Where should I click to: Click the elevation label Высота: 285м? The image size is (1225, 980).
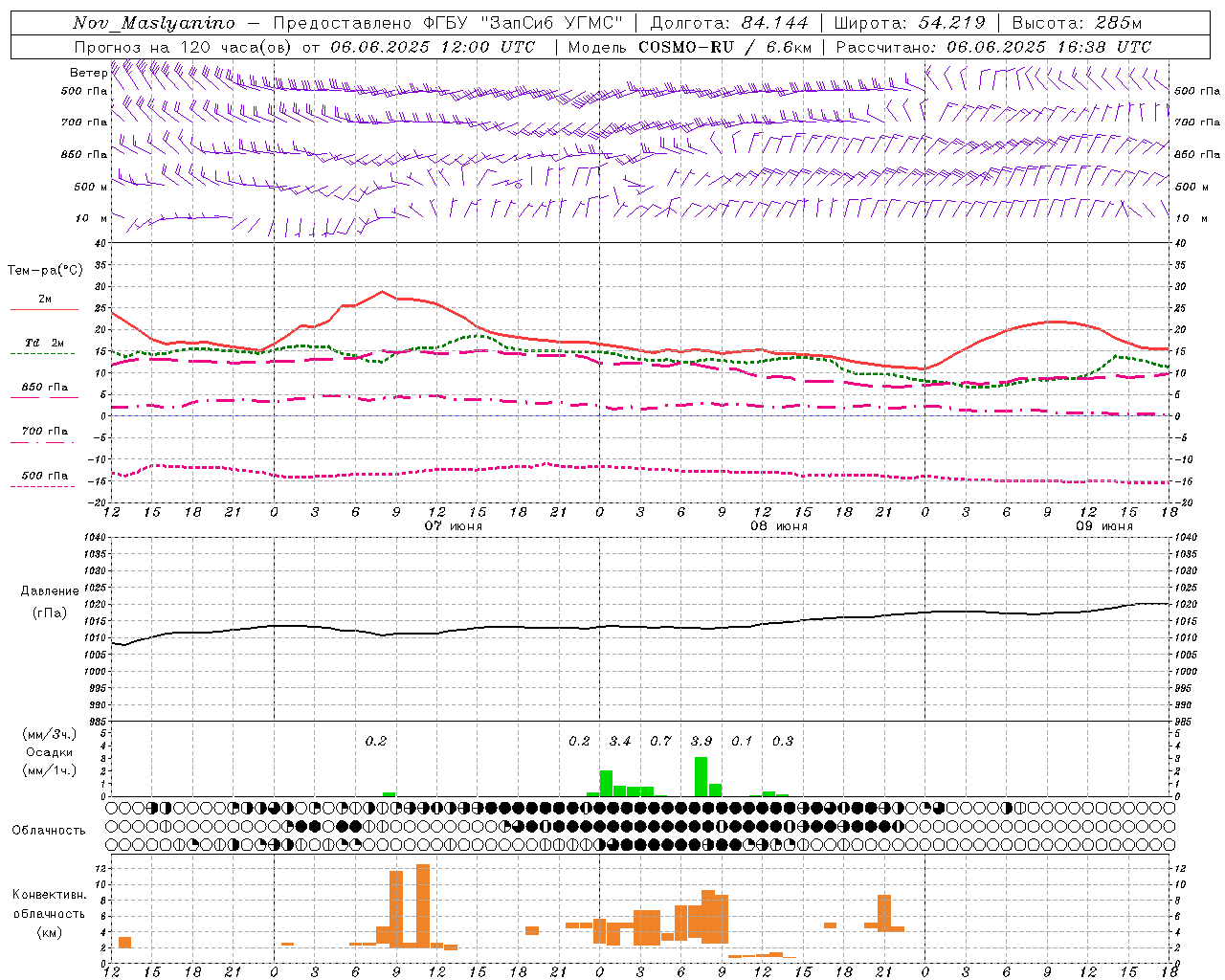pos(1078,23)
